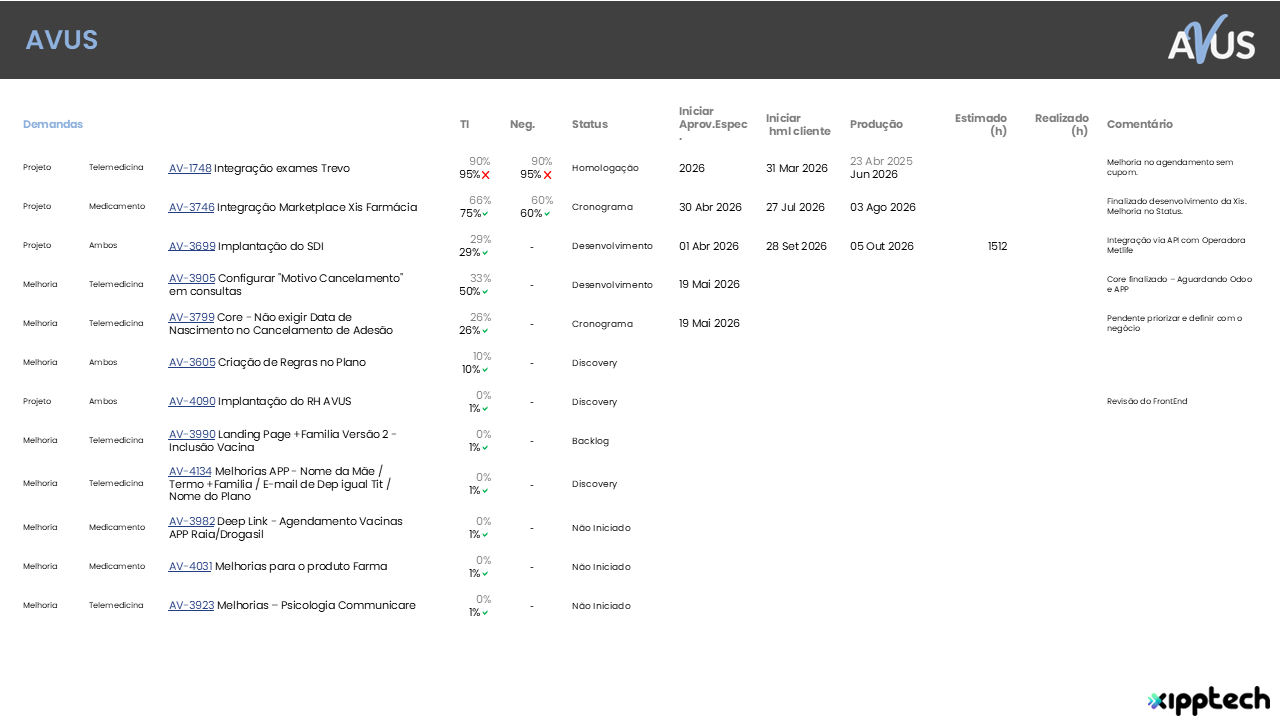Click the 27 Jul 2026 date cell
1280x720 pixels.
[x=795, y=207]
